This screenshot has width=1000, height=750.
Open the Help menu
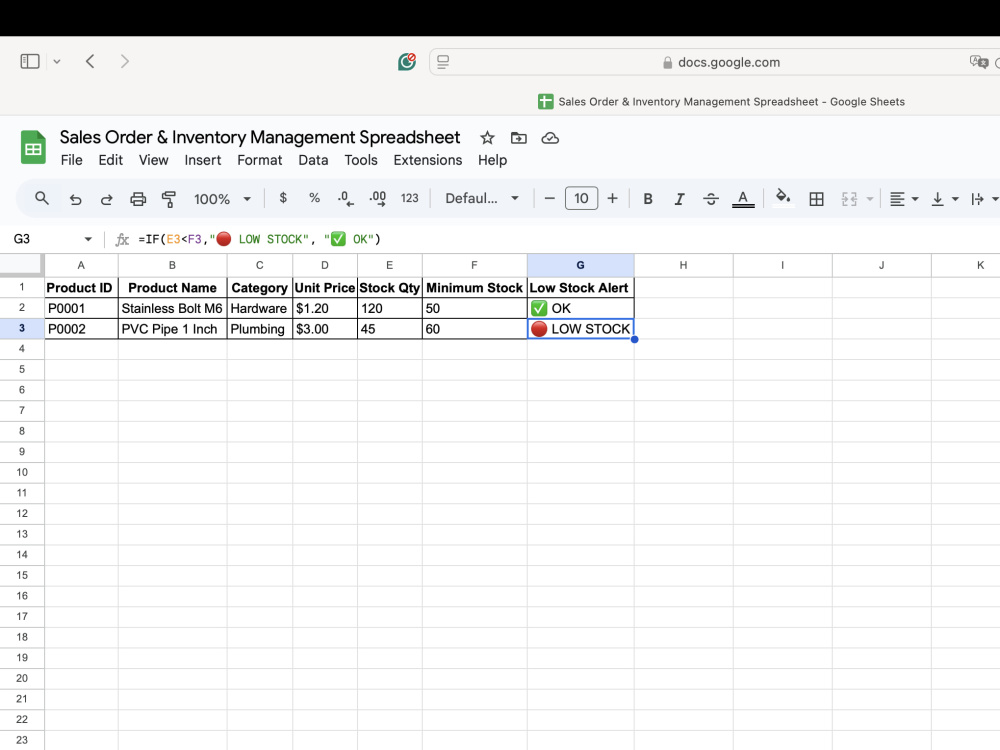click(492, 160)
